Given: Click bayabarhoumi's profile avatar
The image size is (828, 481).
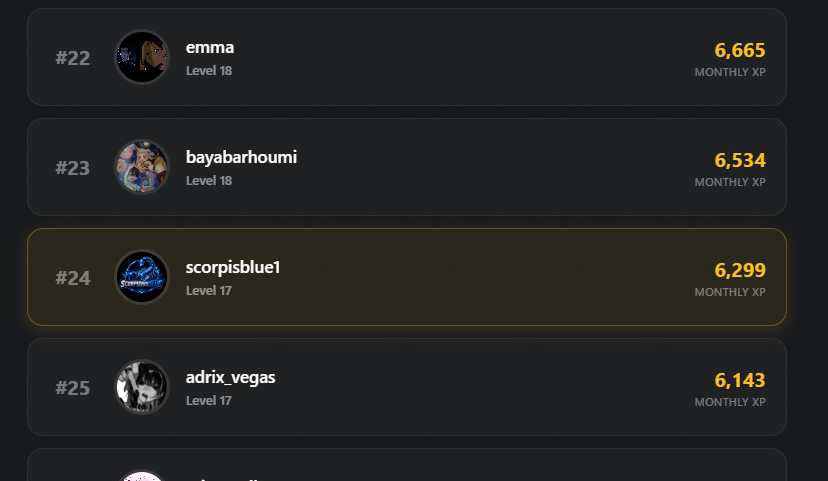Looking at the screenshot, I should [x=142, y=167].
